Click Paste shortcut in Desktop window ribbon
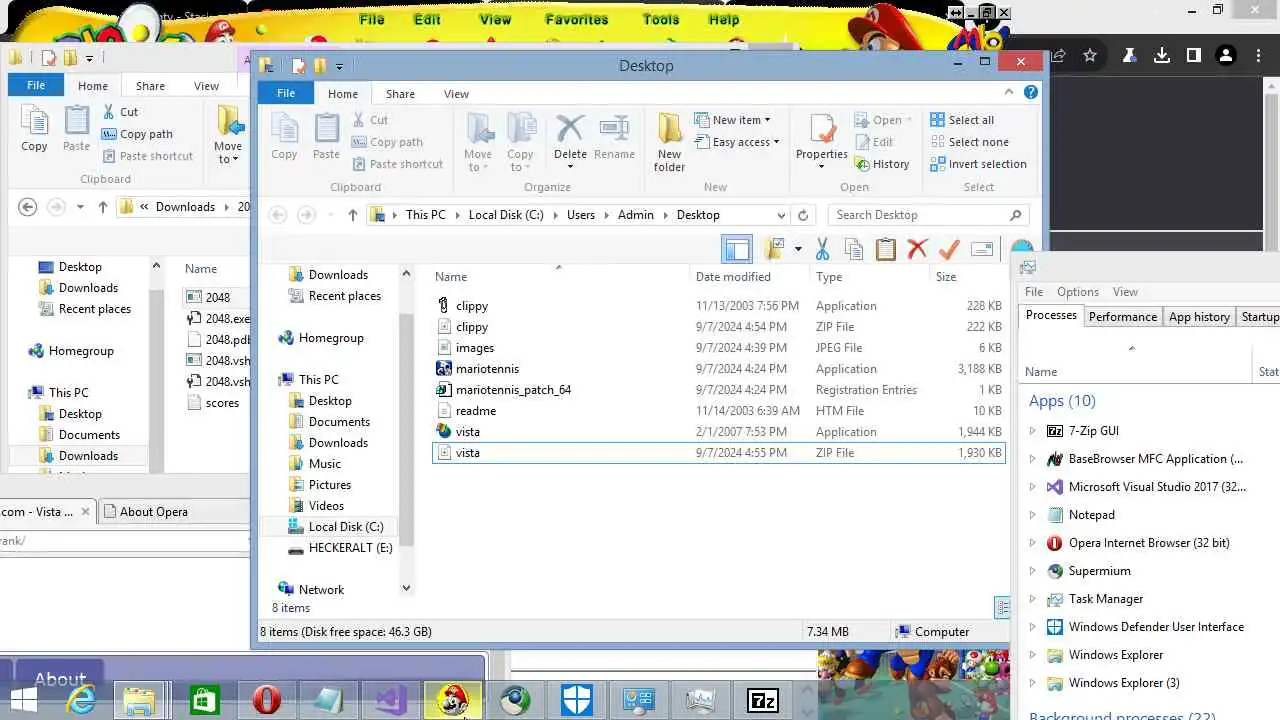 [x=397, y=164]
